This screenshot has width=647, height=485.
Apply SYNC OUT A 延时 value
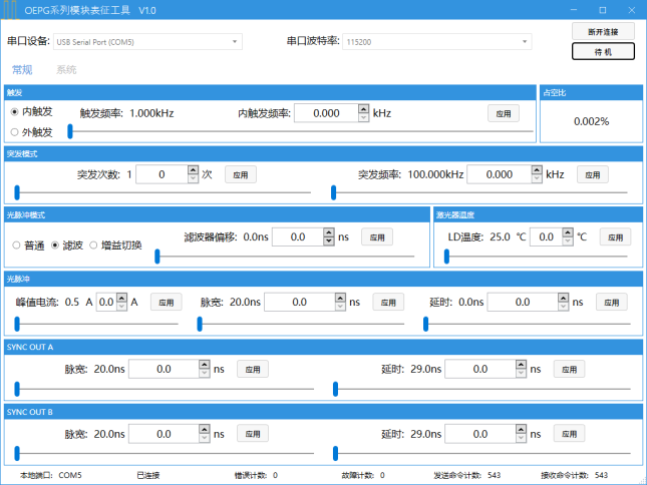point(569,369)
